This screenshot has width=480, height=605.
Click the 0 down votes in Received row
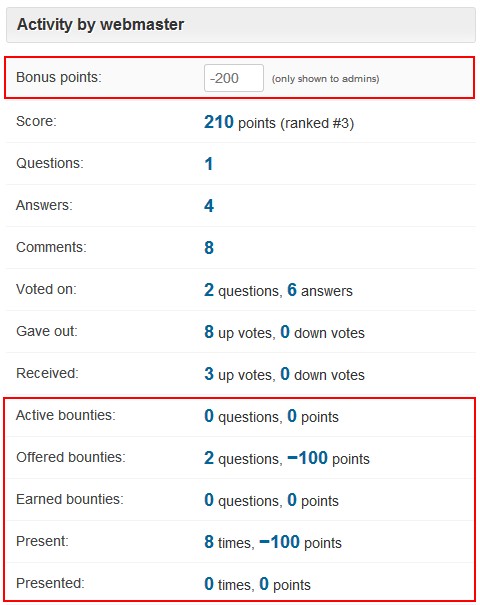(x=285, y=374)
